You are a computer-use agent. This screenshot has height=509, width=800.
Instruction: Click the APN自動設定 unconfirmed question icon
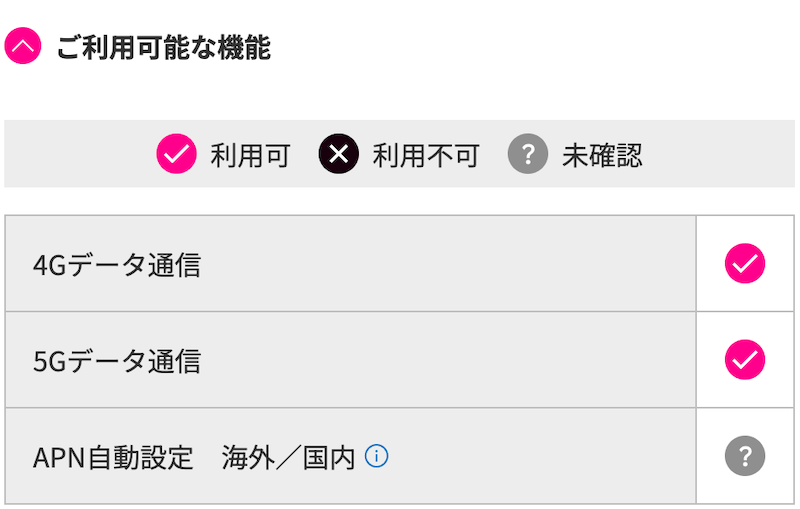coord(745,456)
